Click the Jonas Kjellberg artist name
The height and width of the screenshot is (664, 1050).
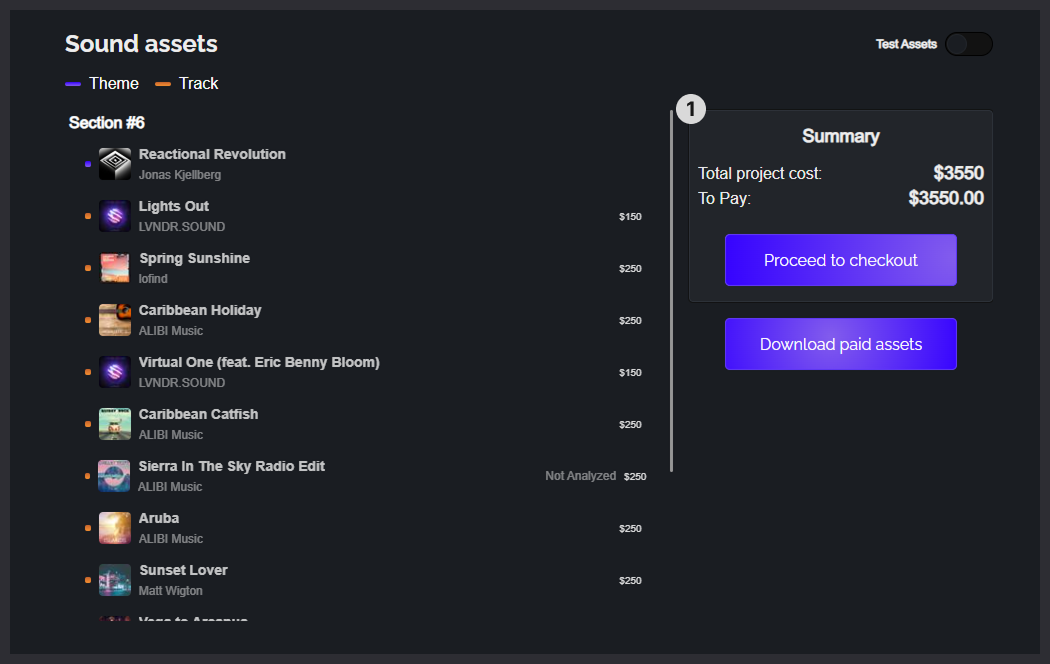pos(180,175)
